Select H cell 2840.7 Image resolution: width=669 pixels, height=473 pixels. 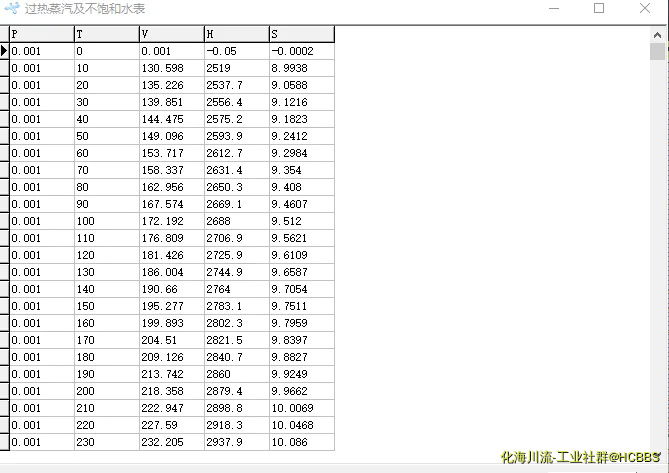(x=237, y=357)
